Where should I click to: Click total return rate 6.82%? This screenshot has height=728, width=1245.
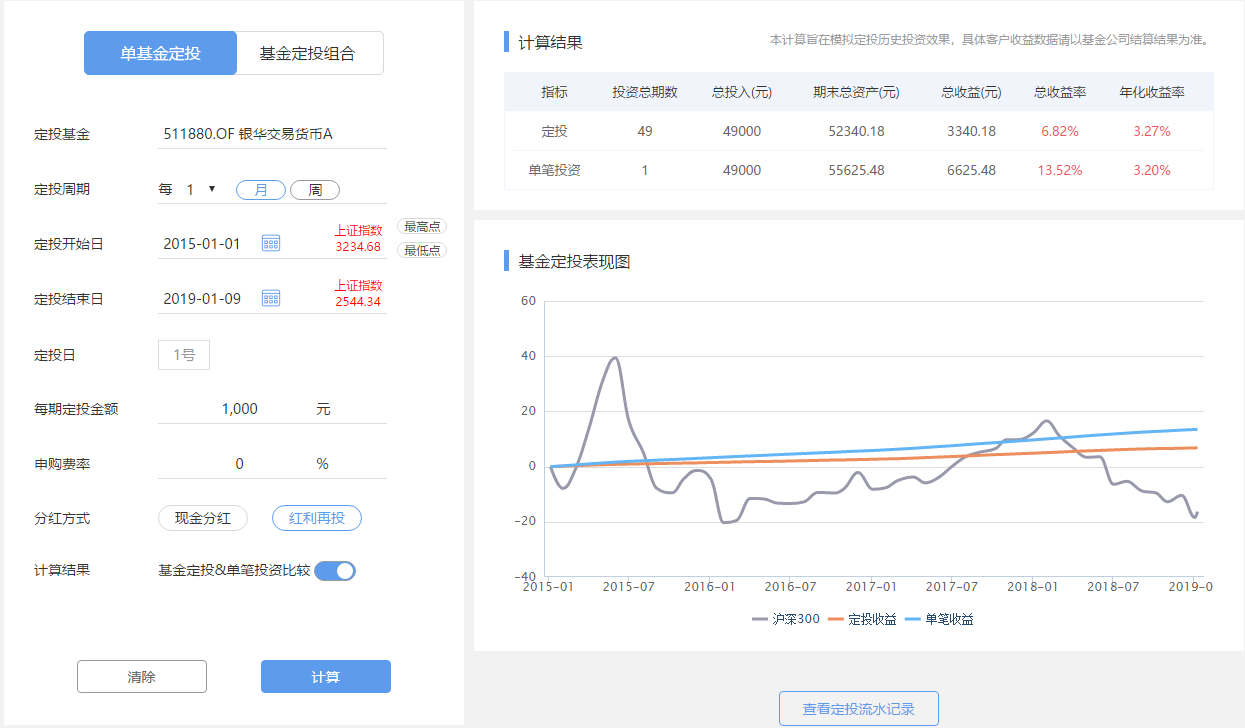coord(1060,131)
